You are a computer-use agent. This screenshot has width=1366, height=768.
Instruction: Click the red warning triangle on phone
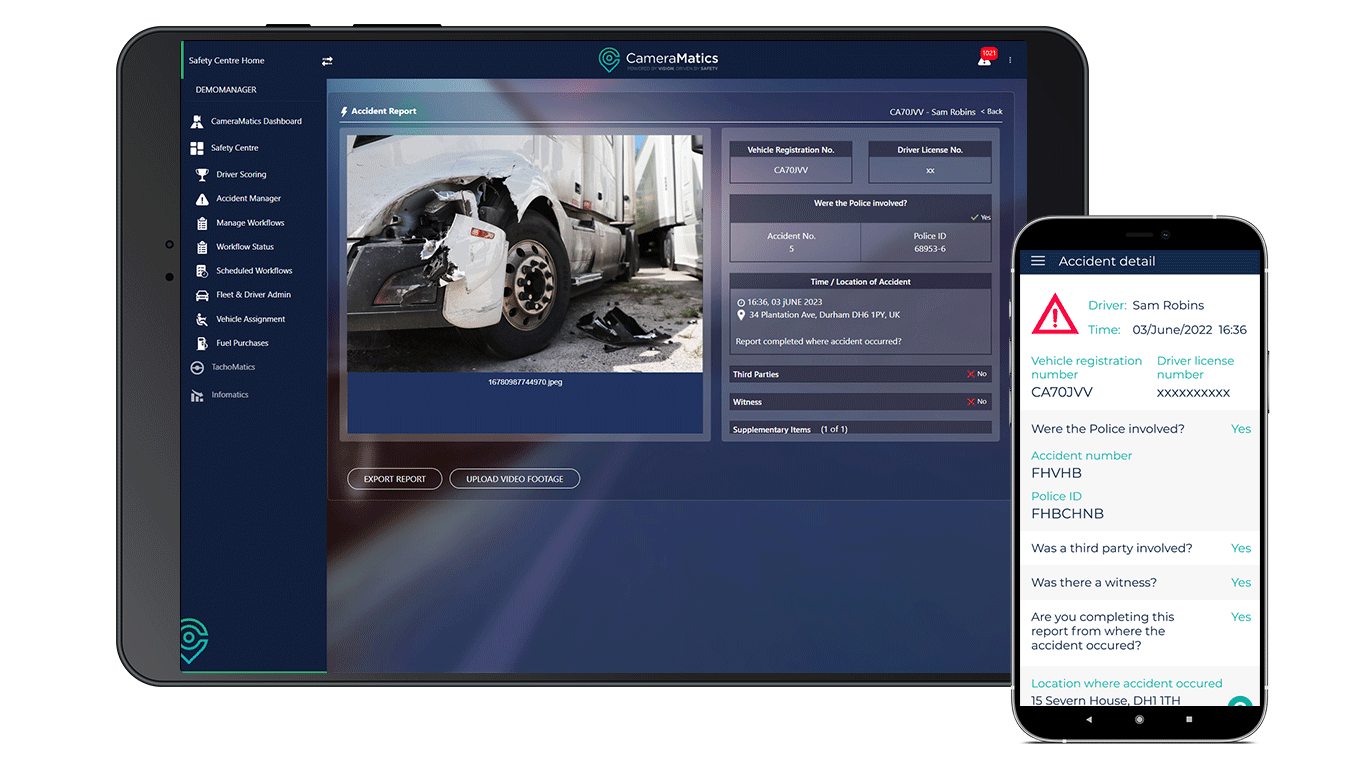pos(1055,315)
